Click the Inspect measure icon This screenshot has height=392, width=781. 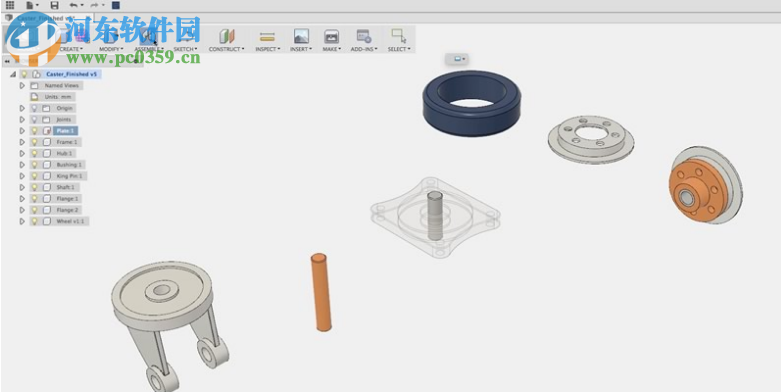tap(267, 36)
